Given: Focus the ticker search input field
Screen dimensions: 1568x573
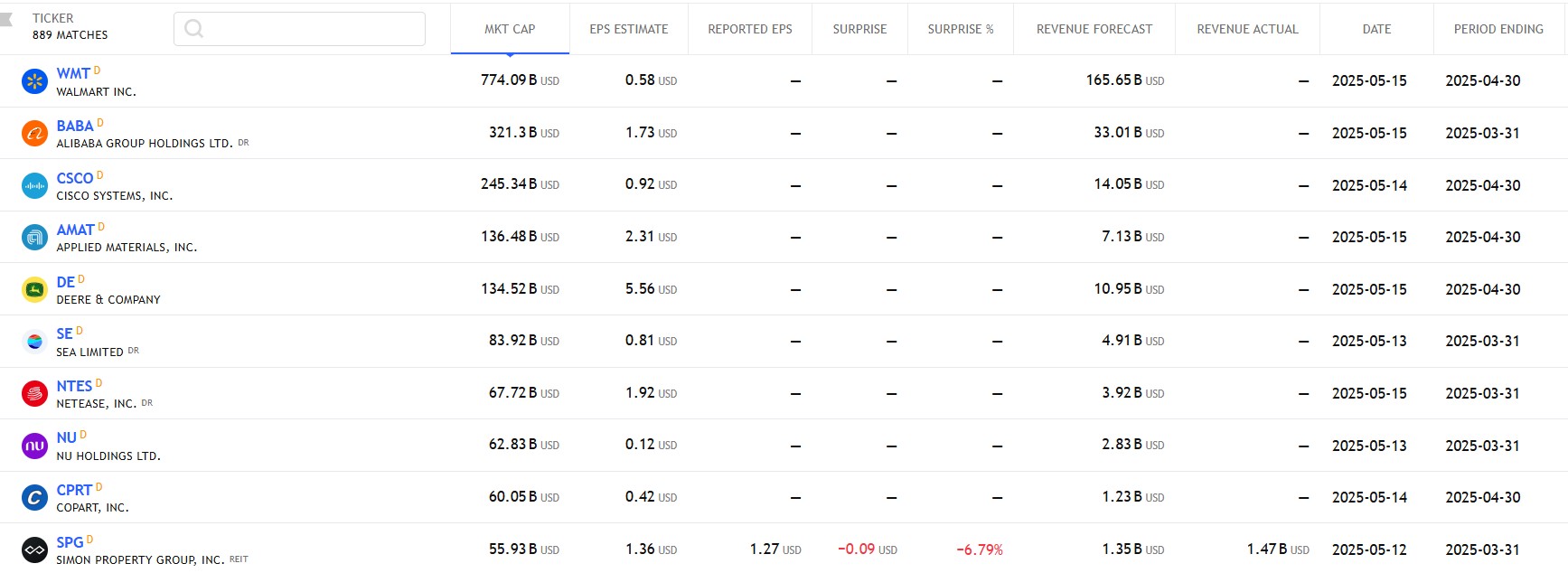Looking at the screenshot, I should [299, 29].
